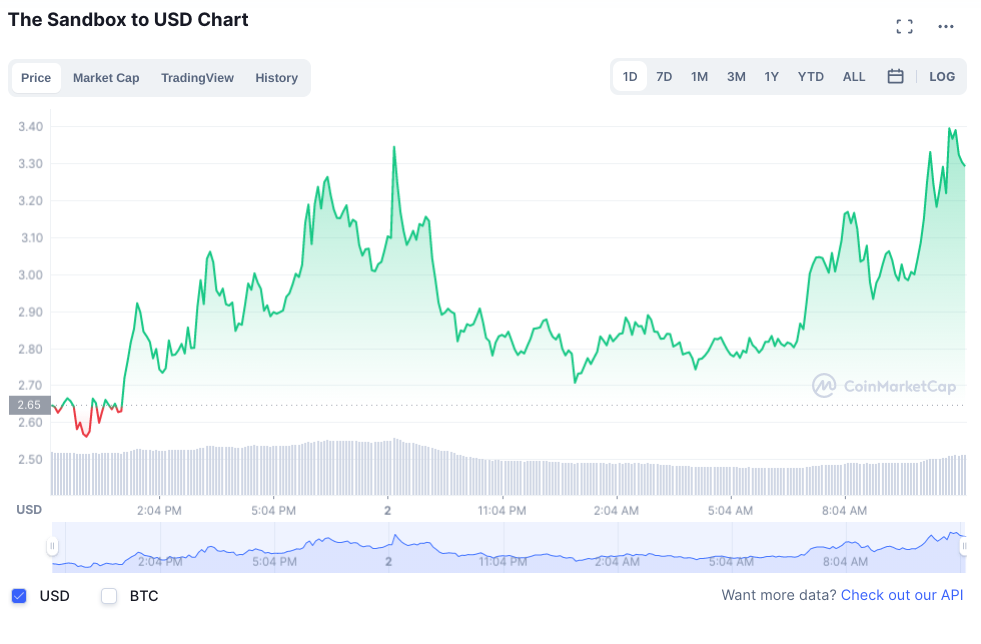The image size is (981, 644).
Task: Toggle LOG scale on chart
Action: click(942, 77)
